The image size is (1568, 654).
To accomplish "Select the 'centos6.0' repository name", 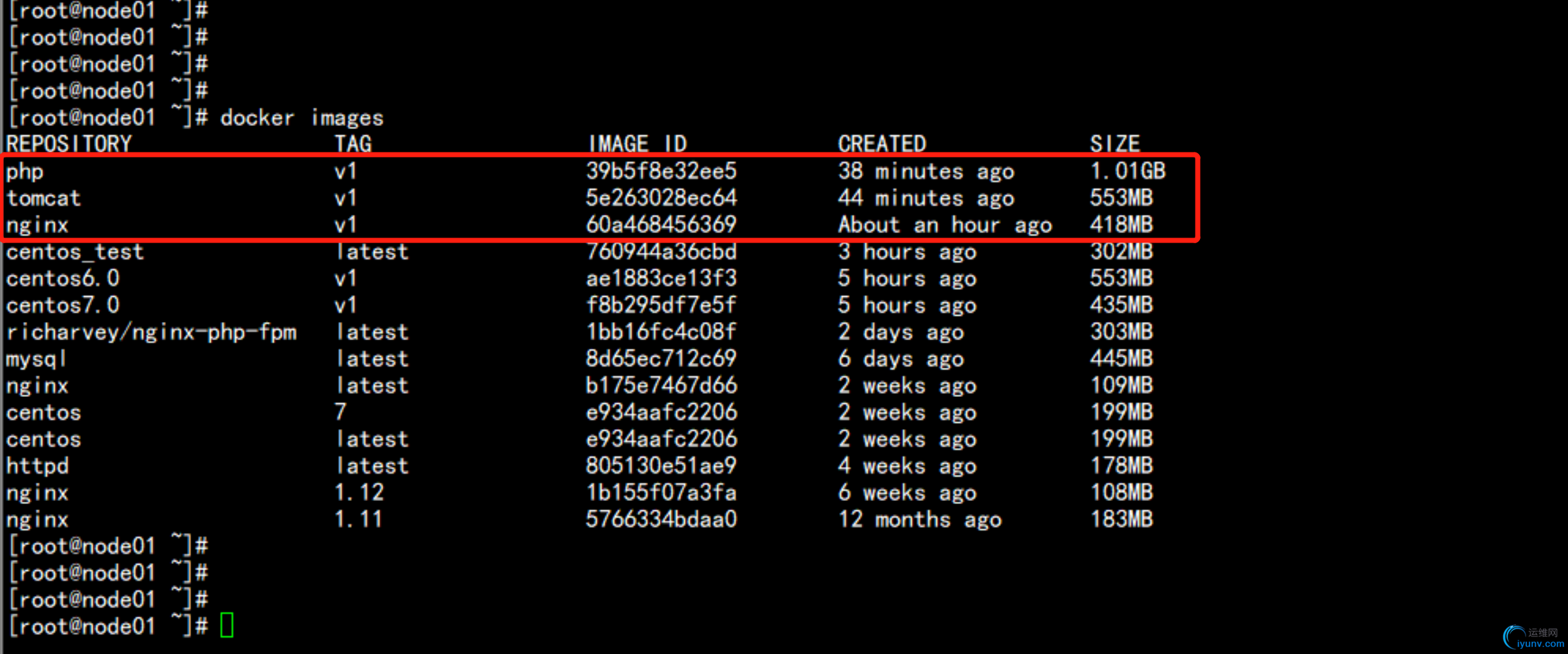I will 62,278.
